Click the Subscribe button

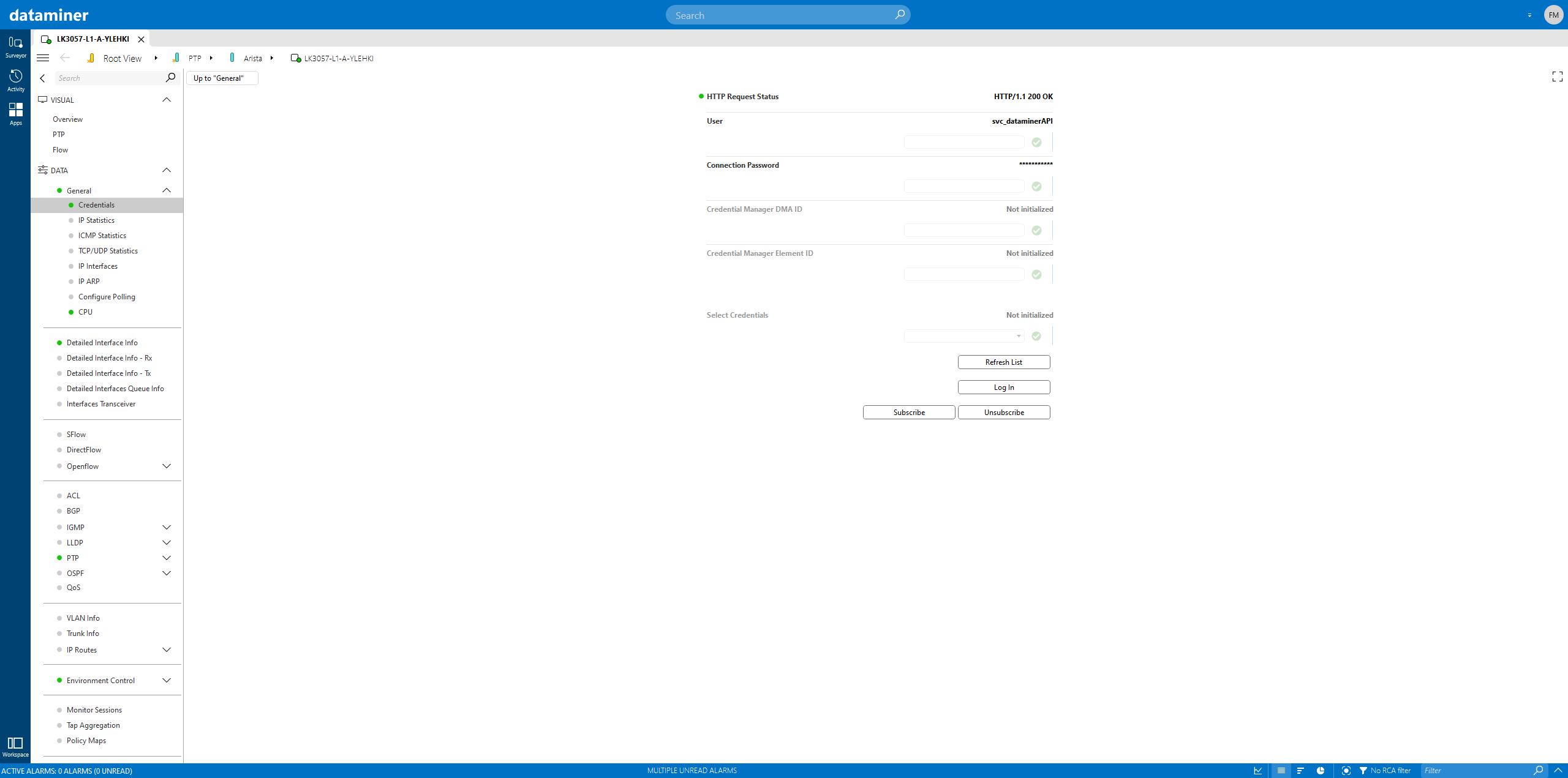click(909, 413)
